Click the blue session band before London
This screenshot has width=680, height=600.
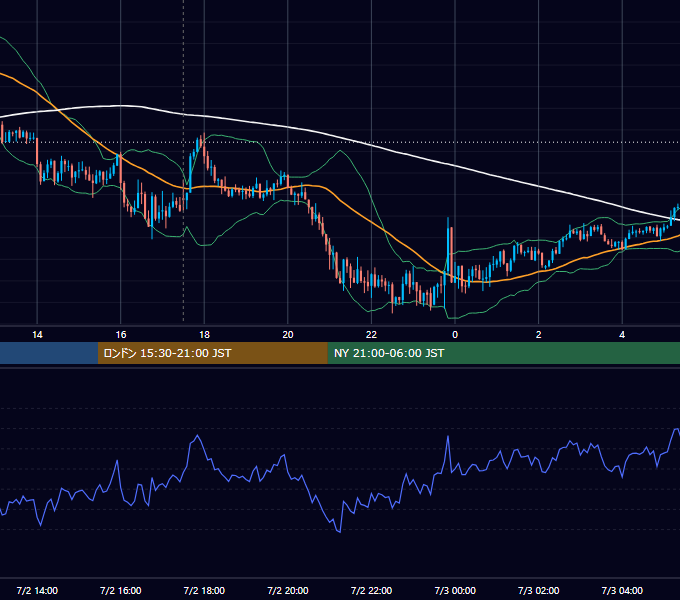(49, 353)
